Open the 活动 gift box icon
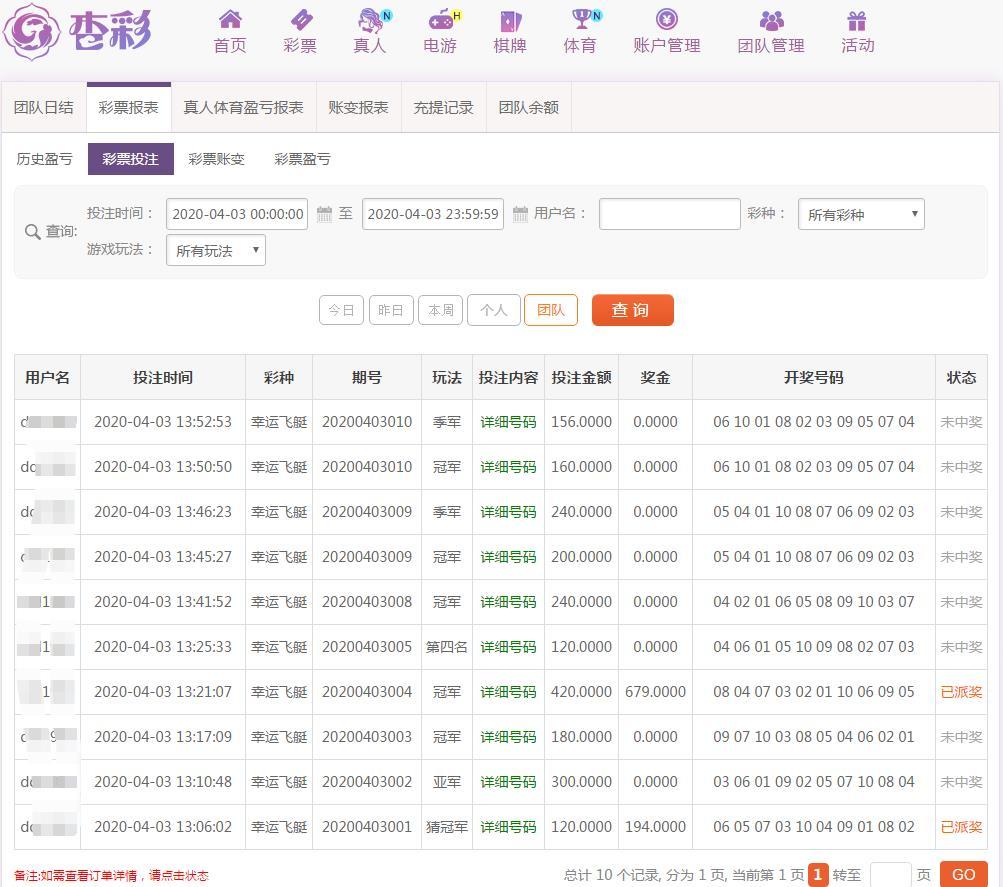Image resolution: width=1003 pixels, height=887 pixels. pyautogui.click(x=857, y=20)
